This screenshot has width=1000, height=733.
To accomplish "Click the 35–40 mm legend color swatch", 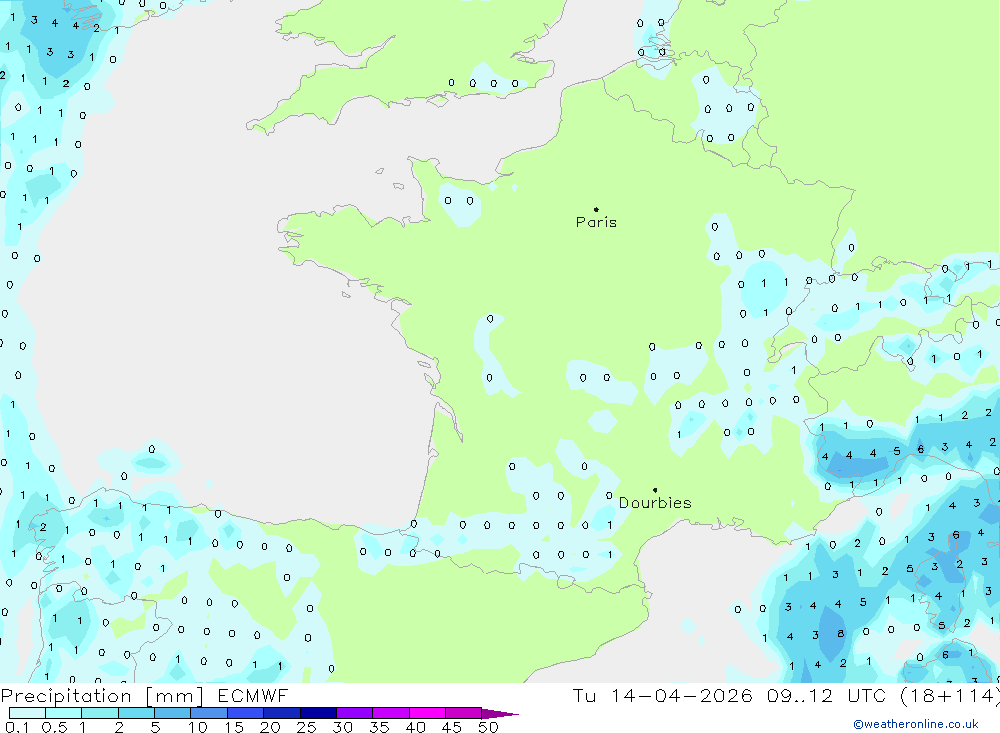I will pyautogui.click(x=391, y=713).
